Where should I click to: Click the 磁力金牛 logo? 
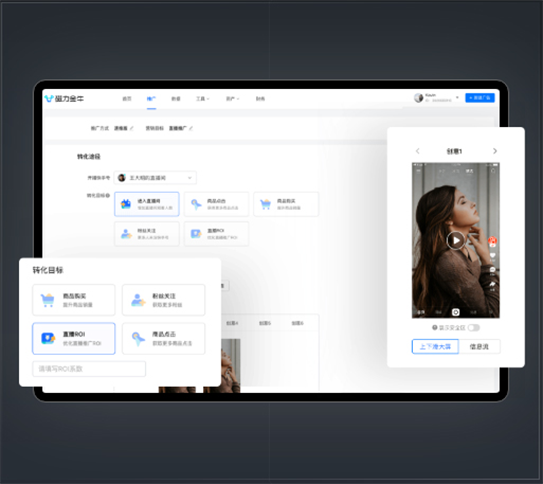click(64, 99)
